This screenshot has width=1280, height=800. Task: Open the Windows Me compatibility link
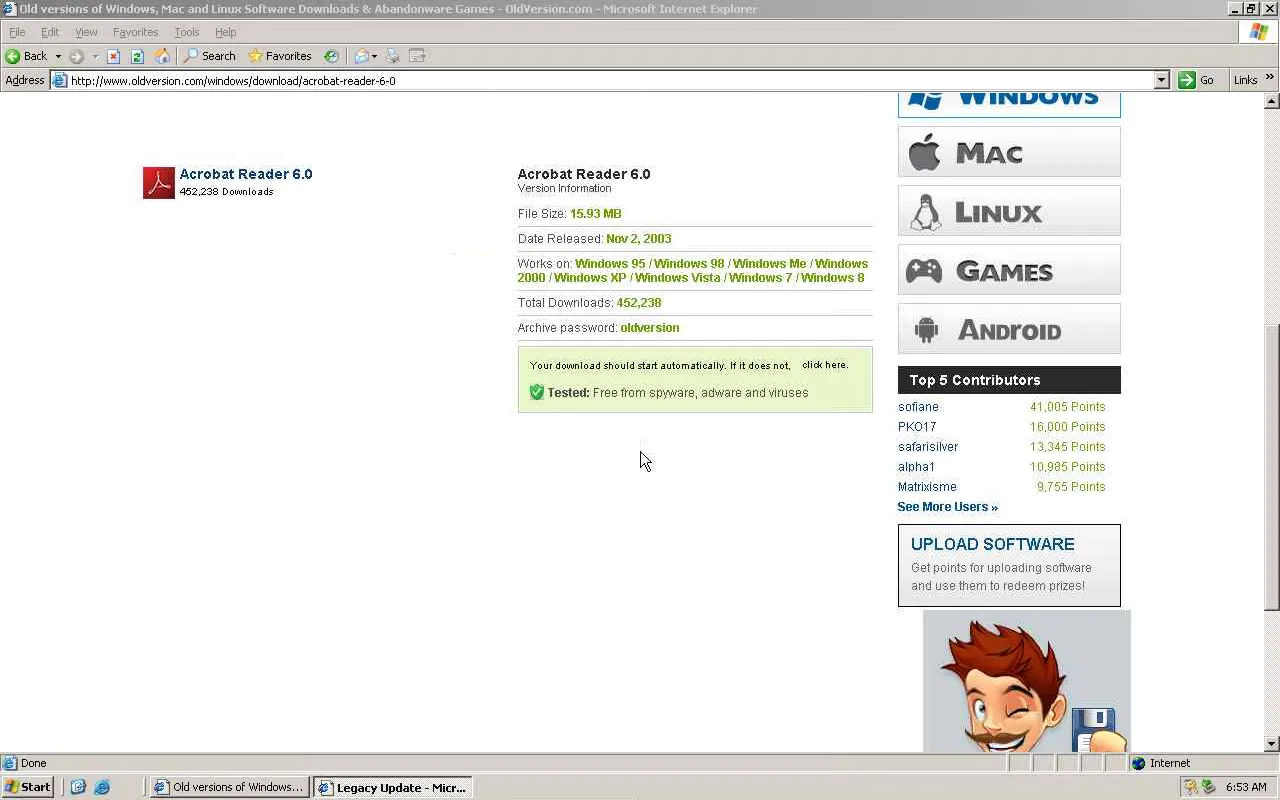coord(769,264)
